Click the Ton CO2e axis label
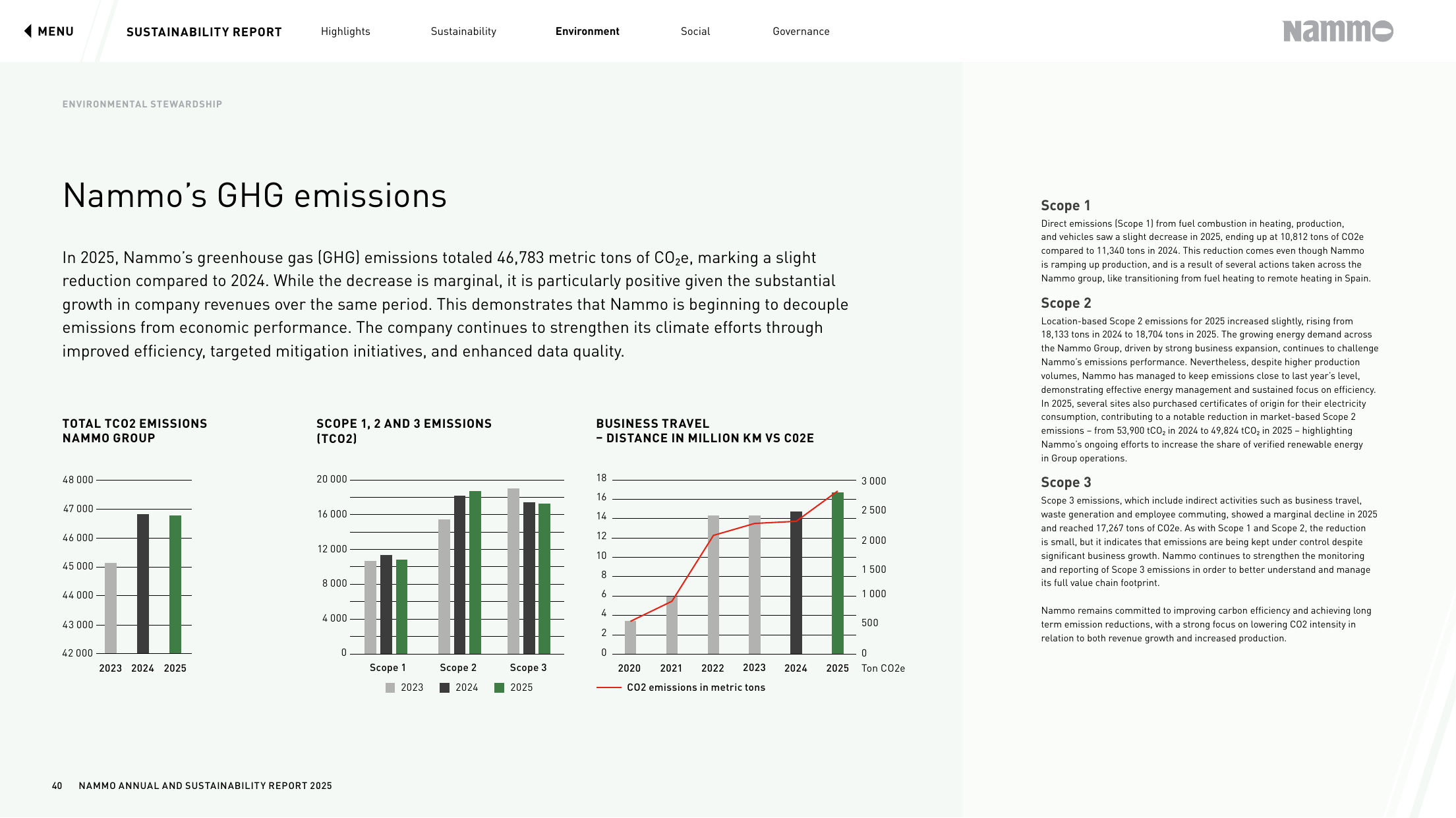Viewport: 1456px width, 818px height. [x=883, y=668]
